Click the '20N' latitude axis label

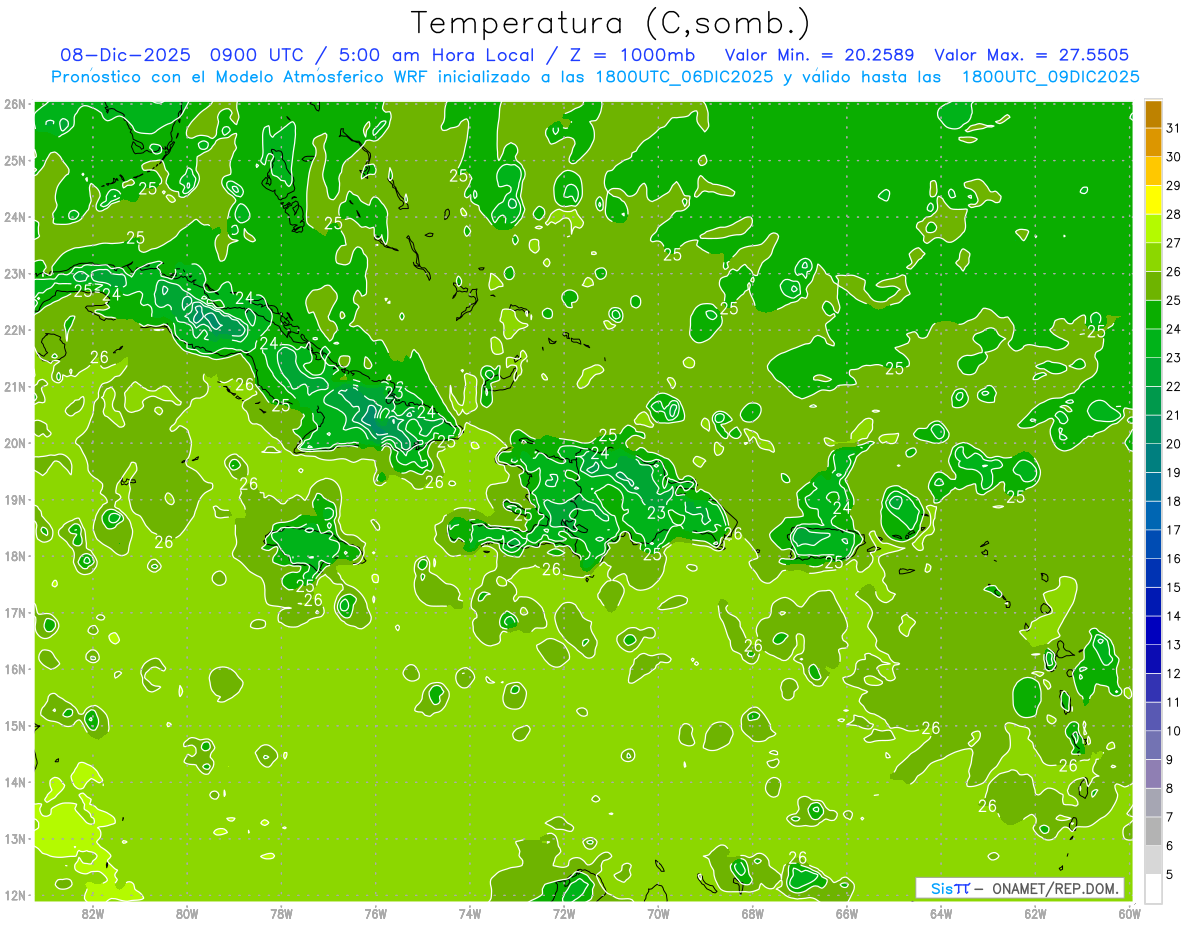(x=14, y=443)
